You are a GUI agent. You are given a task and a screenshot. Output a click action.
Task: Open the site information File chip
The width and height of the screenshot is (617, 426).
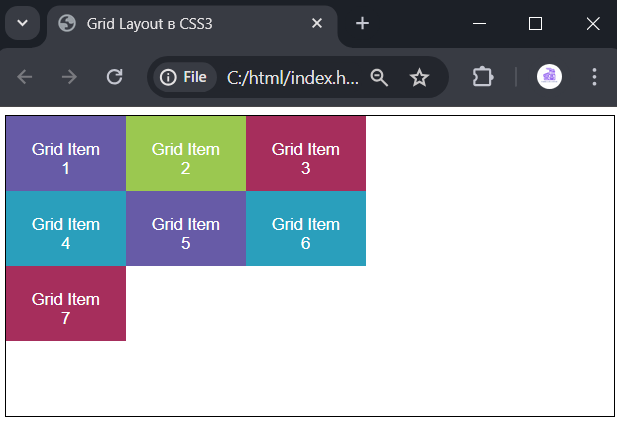(x=184, y=77)
